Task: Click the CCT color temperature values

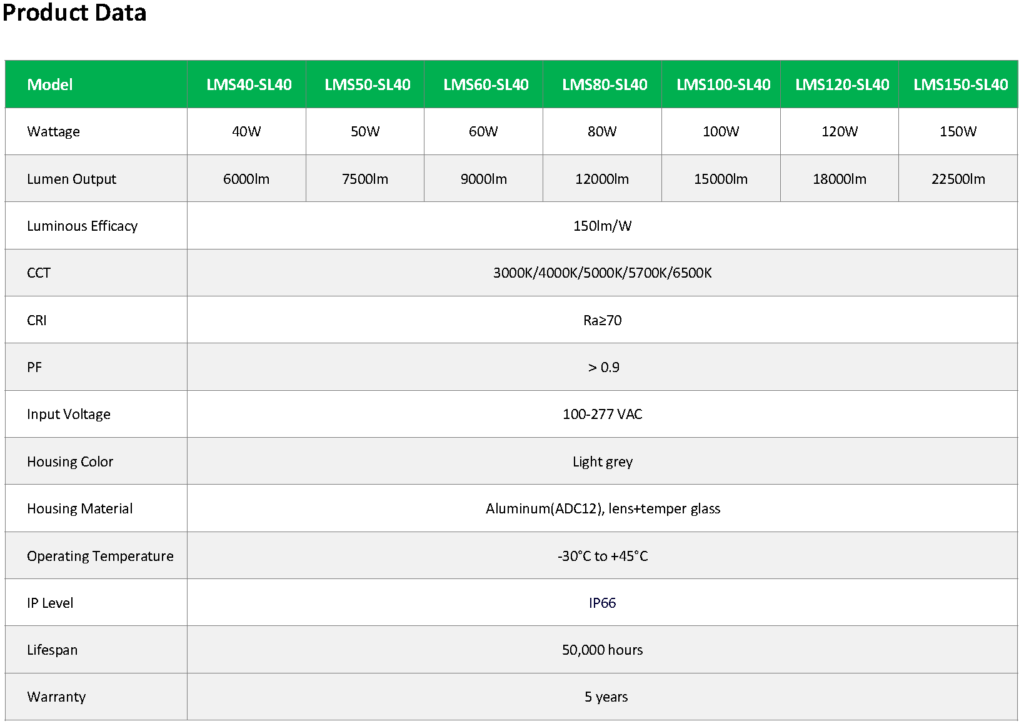Action: click(x=602, y=273)
